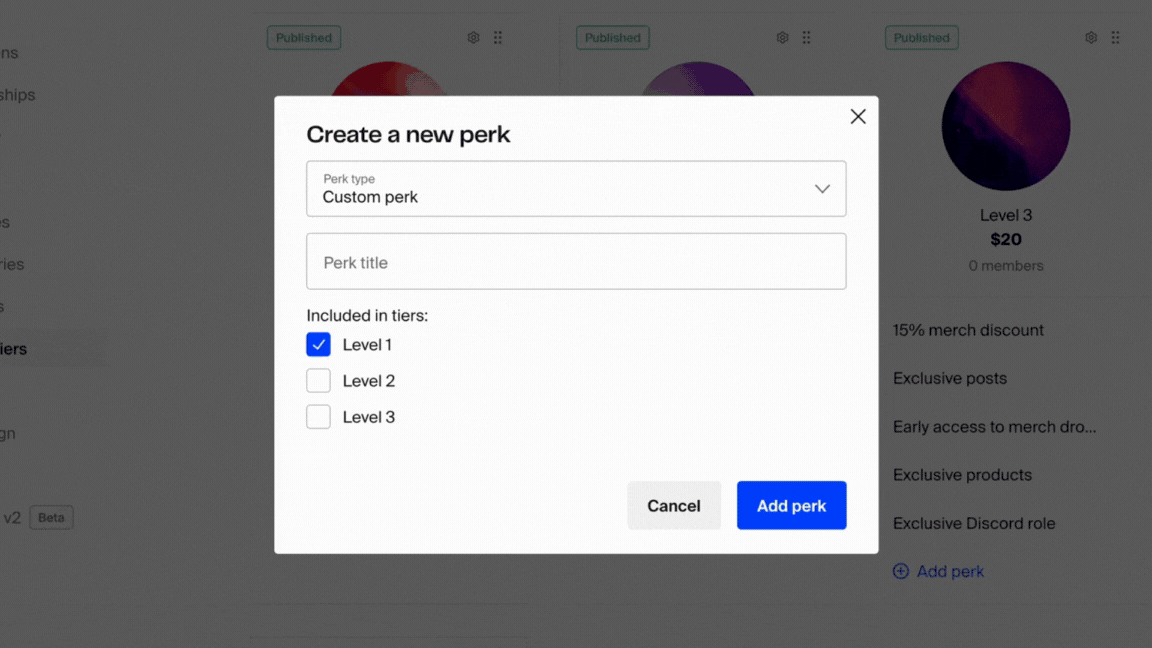Dismiss the Create a new perk dialog
Screen dimensions: 1152x648
tap(857, 116)
